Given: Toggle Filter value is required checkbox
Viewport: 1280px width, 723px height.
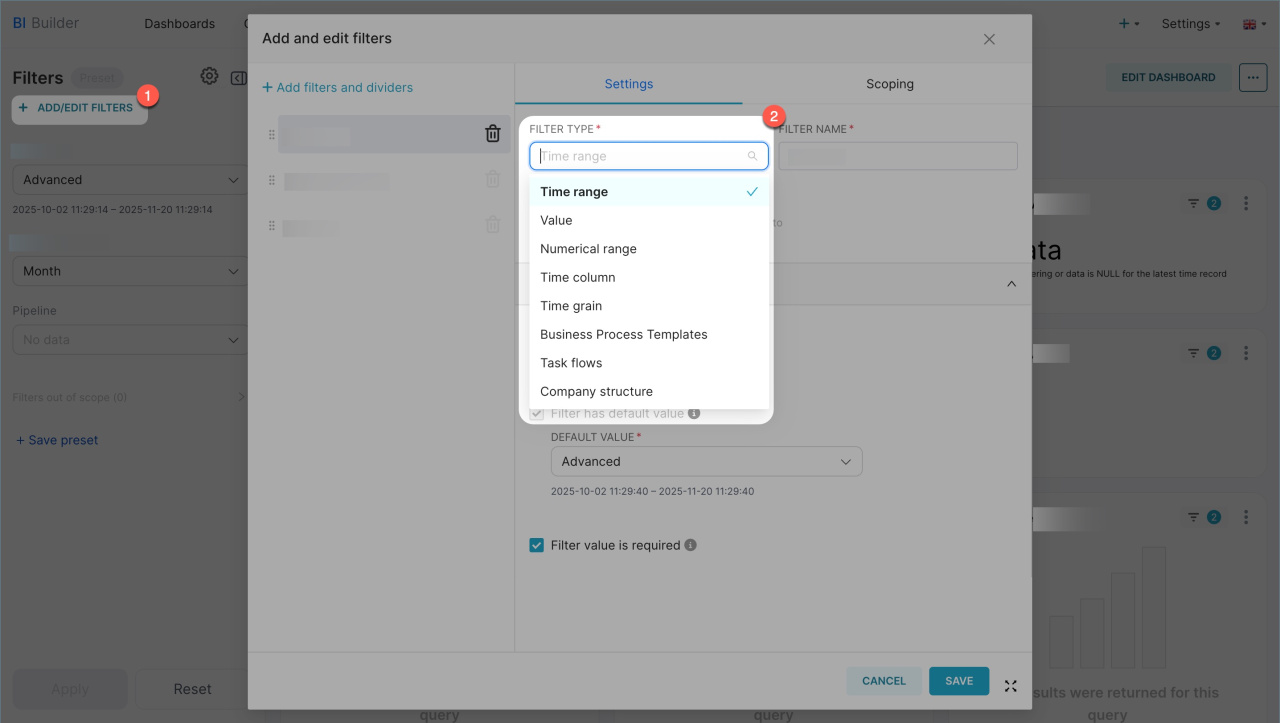Looking at the screenshot, I should (x=537, y=546).
